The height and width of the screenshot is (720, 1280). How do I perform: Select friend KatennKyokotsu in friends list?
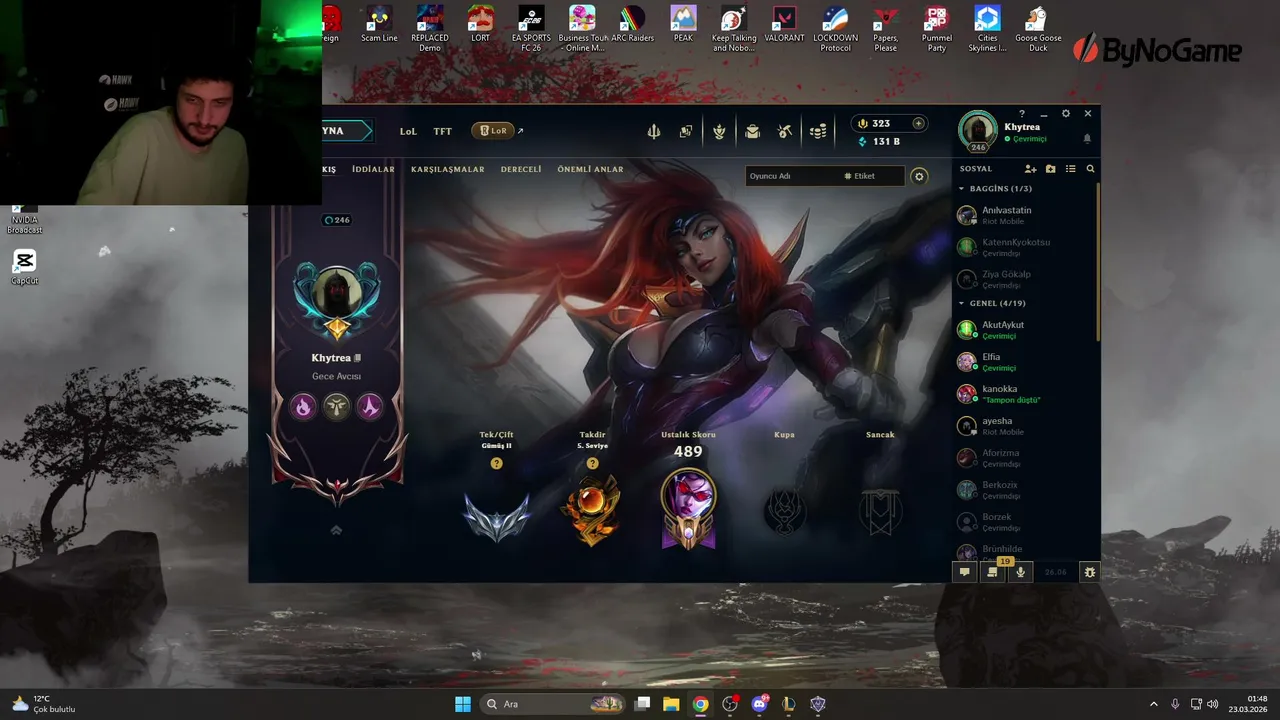(1026, 247)
